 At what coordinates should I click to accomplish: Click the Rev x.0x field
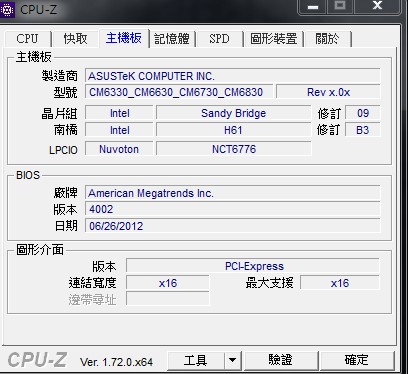click(328, 92)
